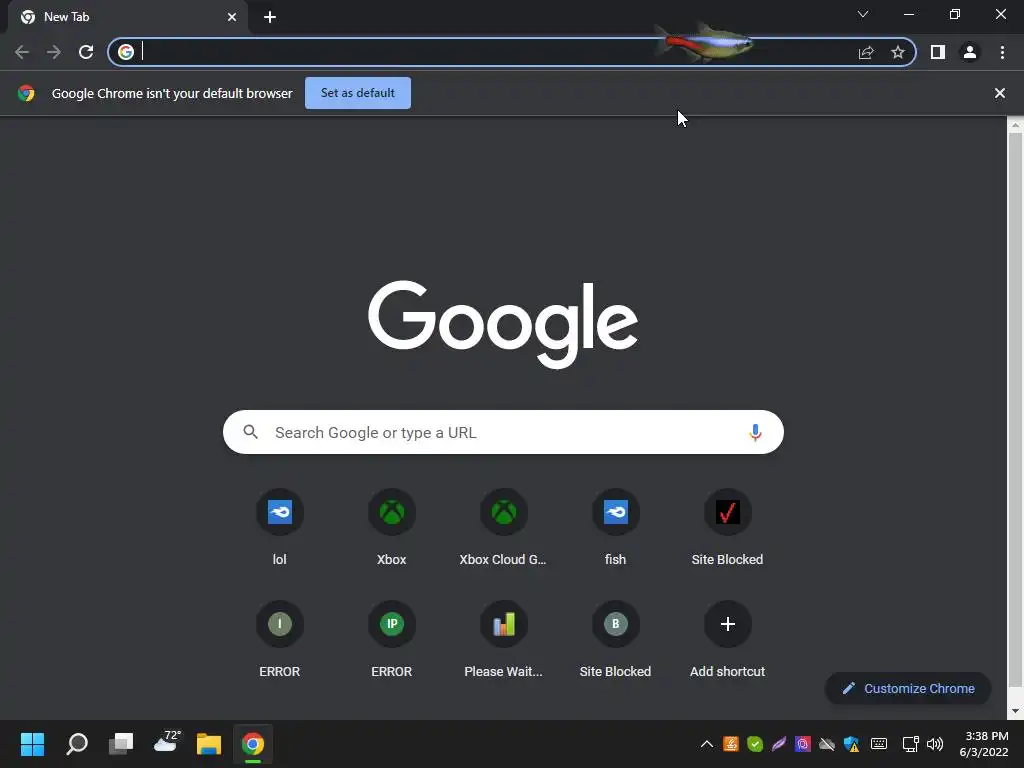Click the network tray icon

point(910,744)
